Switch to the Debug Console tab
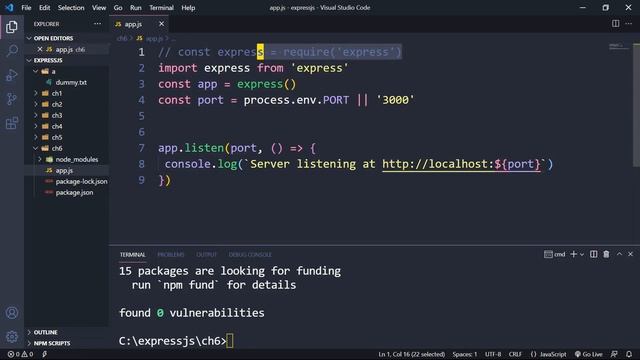Screen dimensions: 640x360 250,254
